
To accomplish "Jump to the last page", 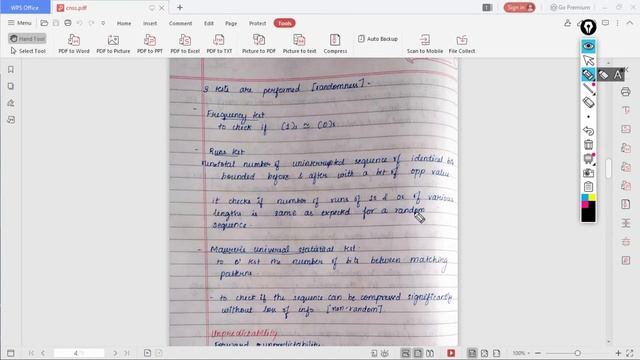I will (127, 353).
